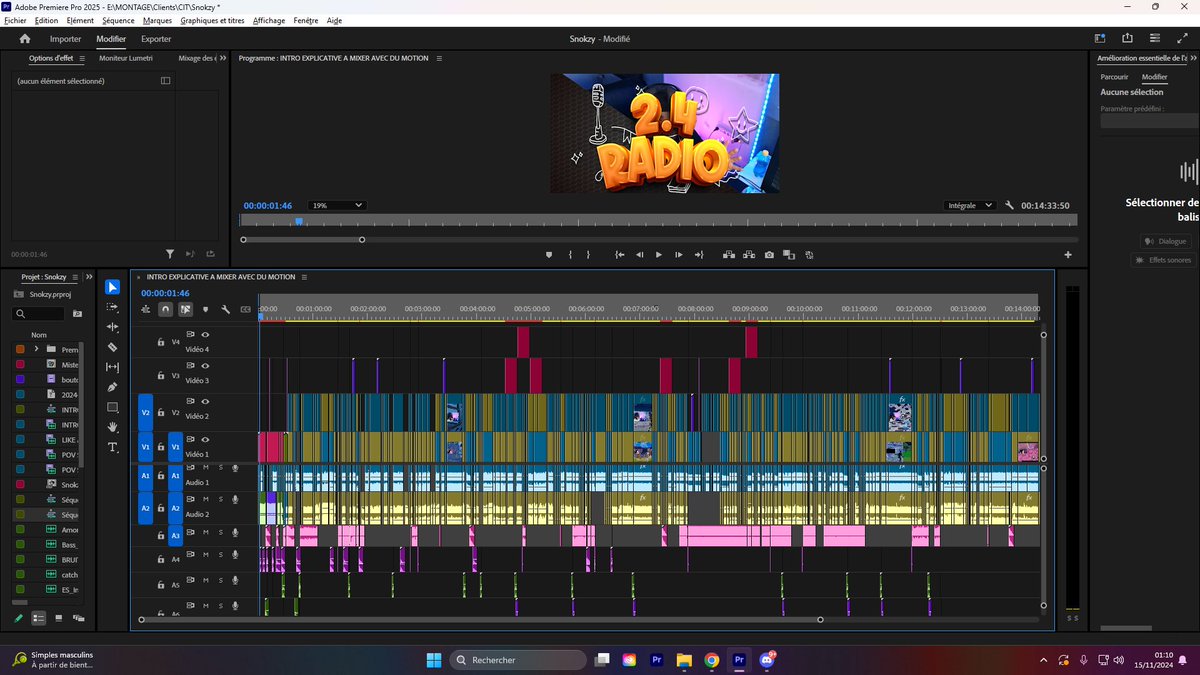Open Program monitor panel menu

437,58
